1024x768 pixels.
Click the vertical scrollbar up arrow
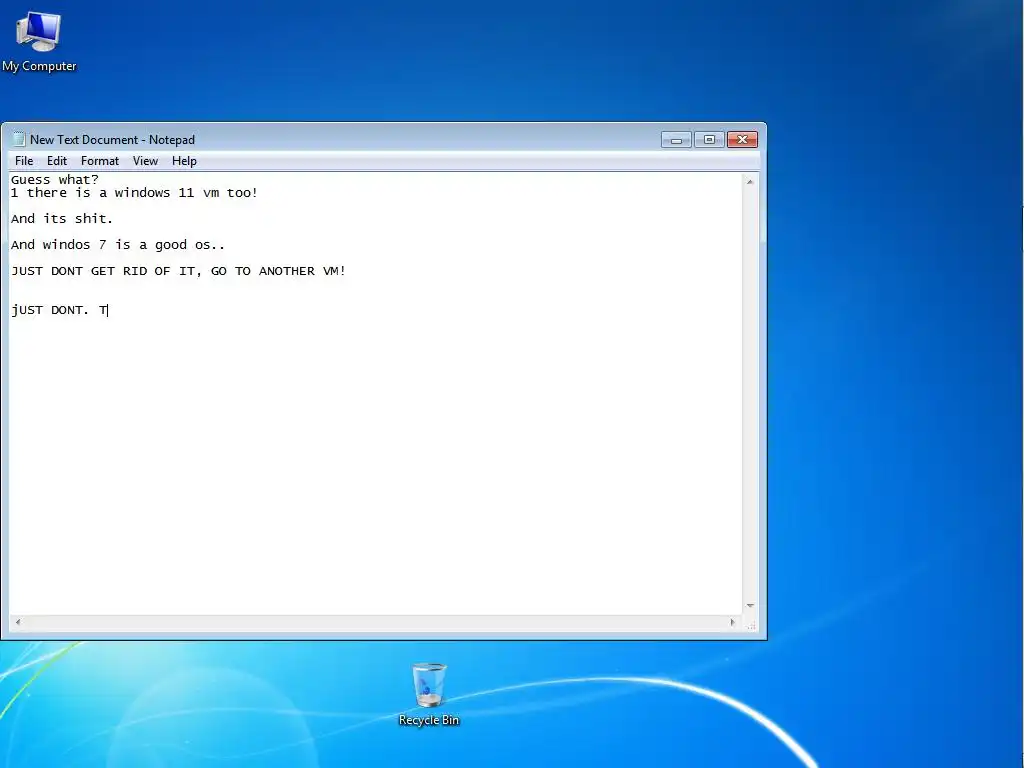point(750,182)
